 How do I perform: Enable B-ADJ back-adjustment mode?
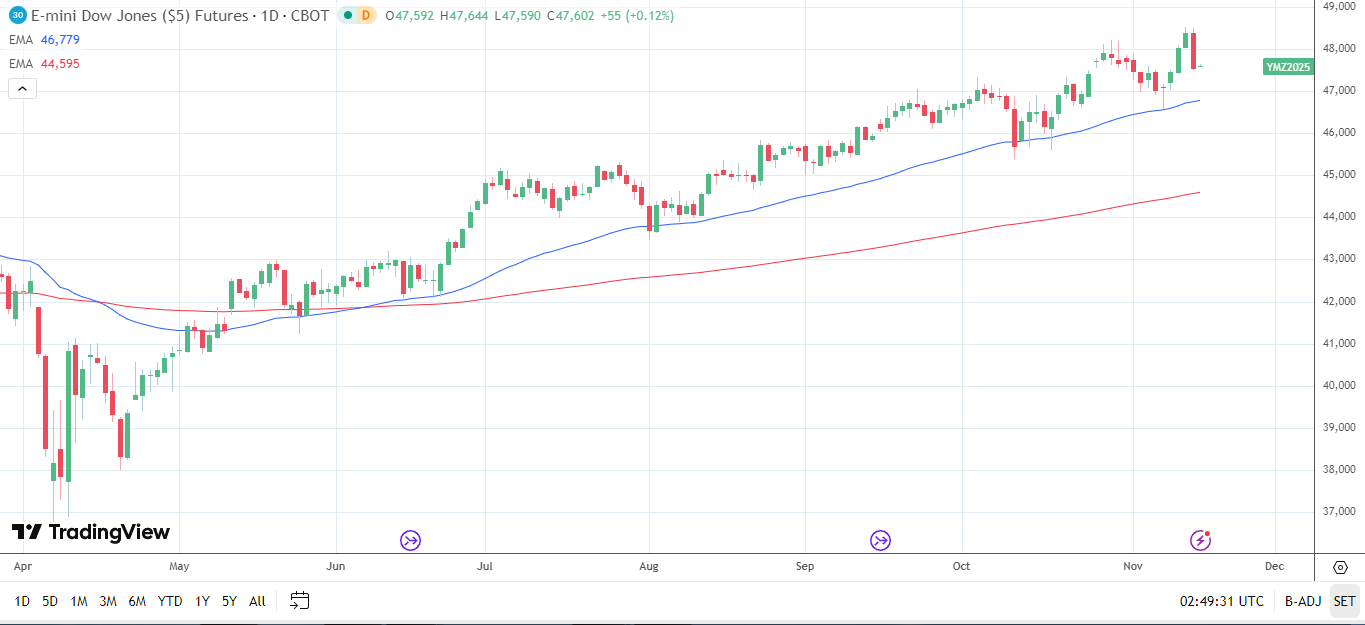point(1302,601)
